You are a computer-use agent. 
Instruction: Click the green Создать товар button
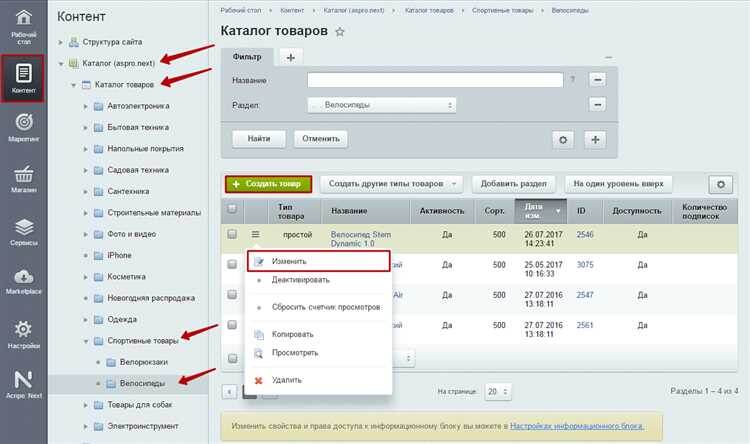coord(268,184)
